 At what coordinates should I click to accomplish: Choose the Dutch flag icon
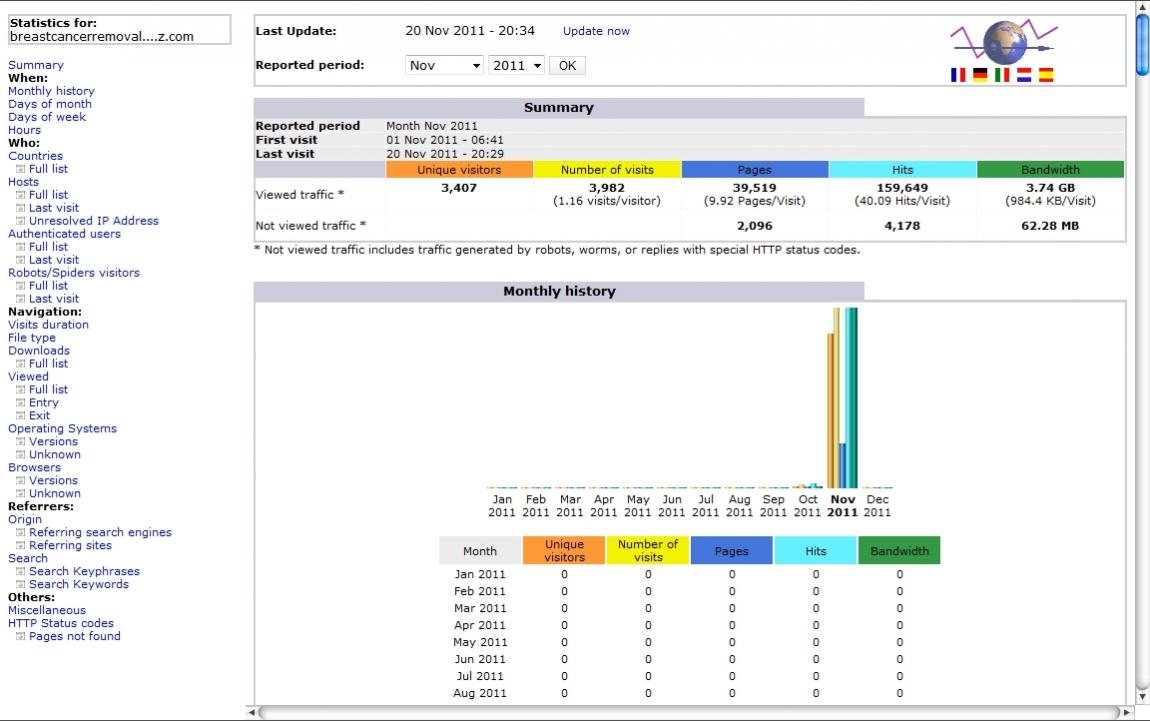click(1024, 75)
